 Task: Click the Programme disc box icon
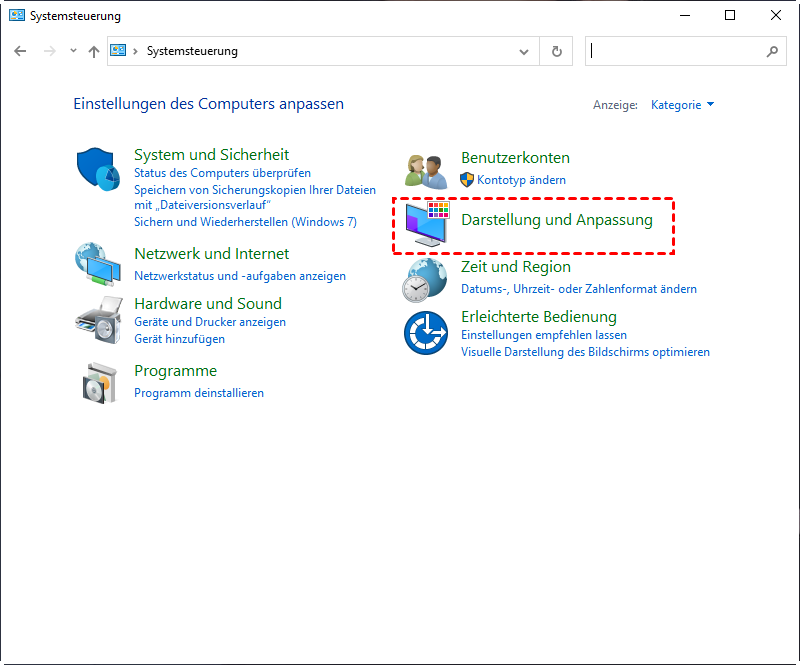(x=100, y=383)
